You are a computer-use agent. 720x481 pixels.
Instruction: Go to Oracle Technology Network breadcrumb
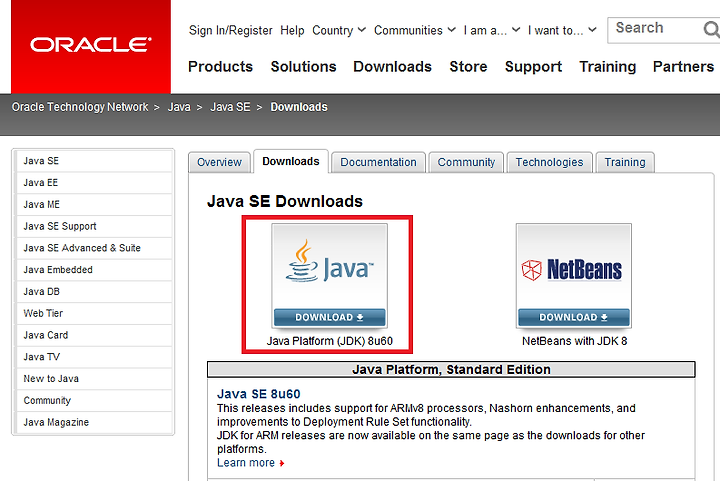click(80, 107)
